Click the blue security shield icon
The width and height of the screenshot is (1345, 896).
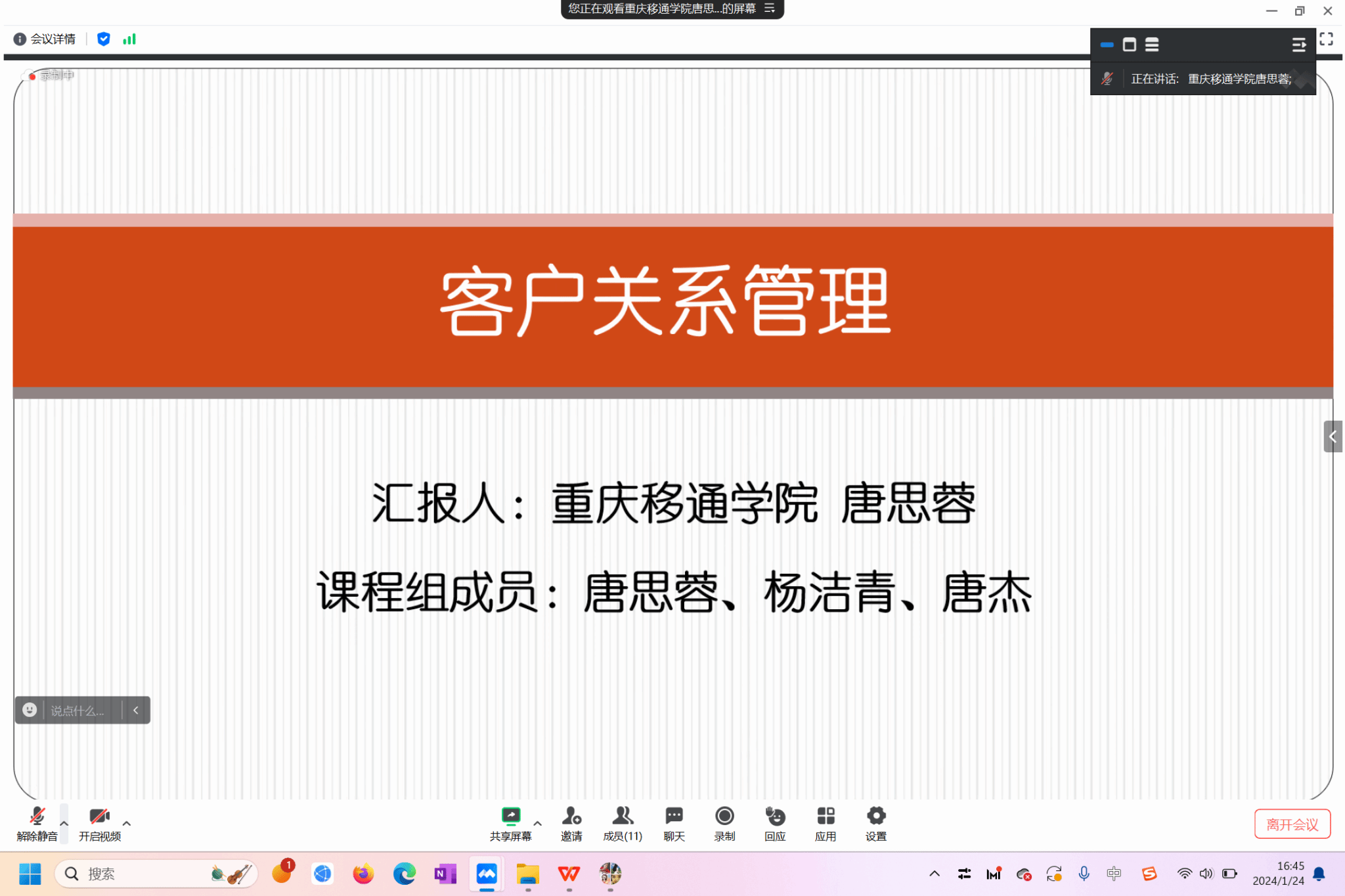(103, 39)
